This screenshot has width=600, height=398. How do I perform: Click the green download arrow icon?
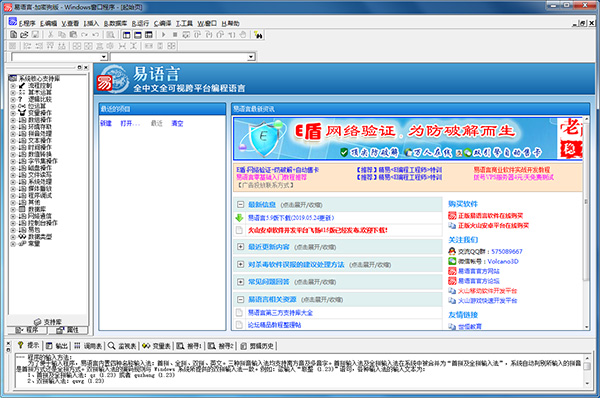coord(240,218)
